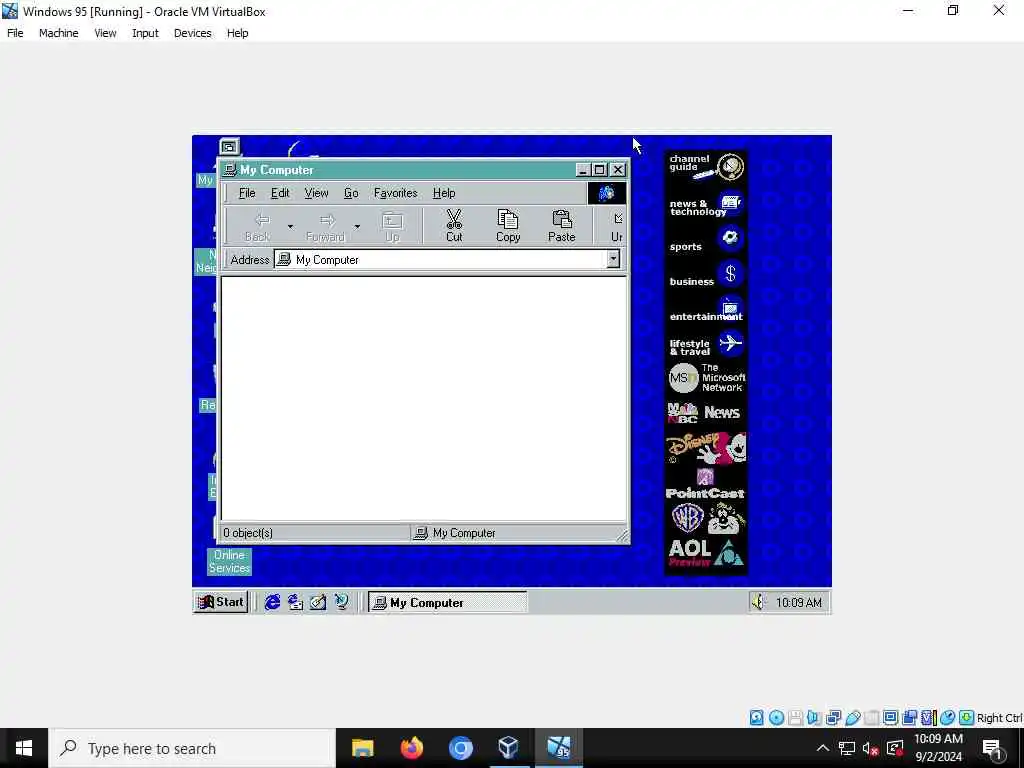Open the Back history dropdown arrow
The width and height of the screenshot is (1024, 768).
(x=290, y=226)
